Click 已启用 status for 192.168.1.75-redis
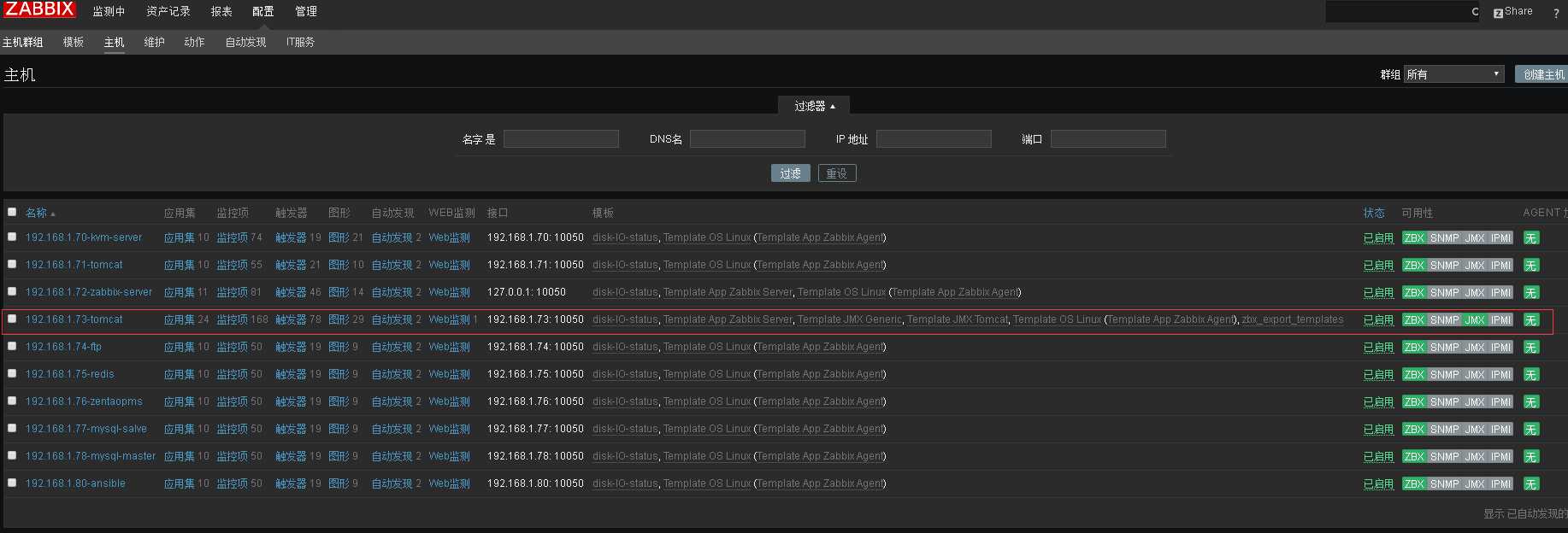The width and height of the screenshot is (1568, 533). 1378,375
